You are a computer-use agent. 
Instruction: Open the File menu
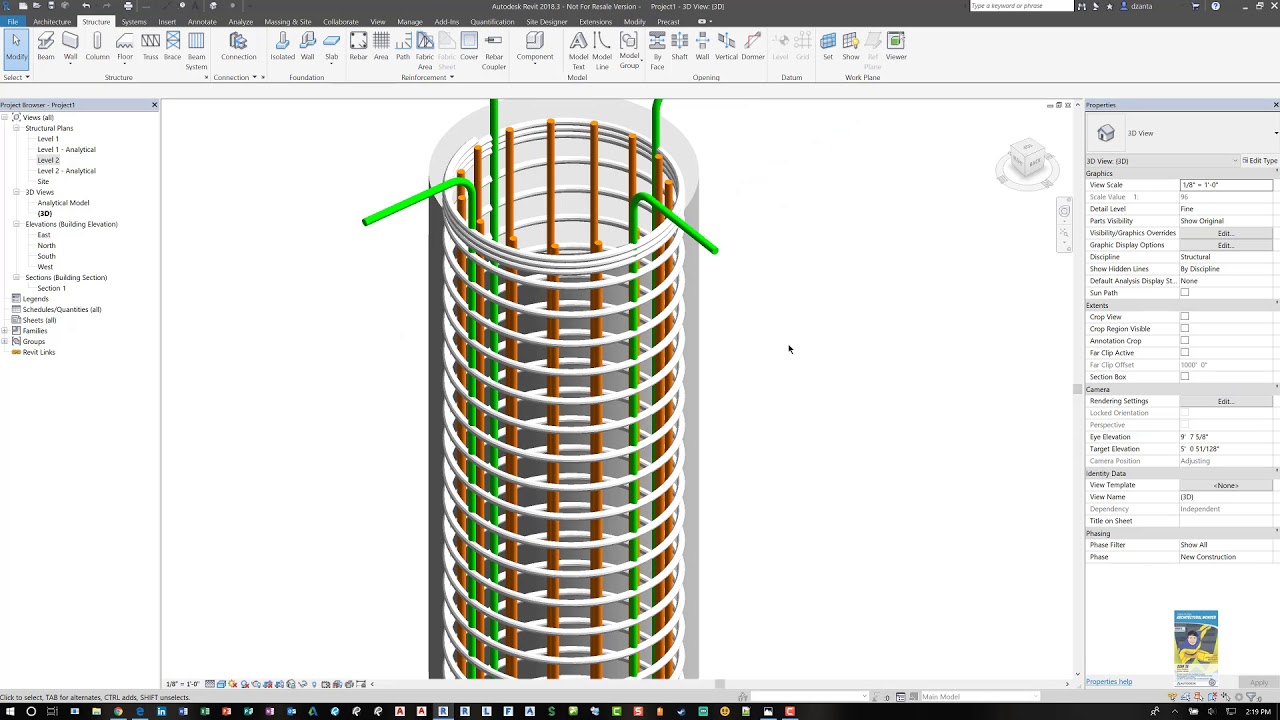click(12, 21)
